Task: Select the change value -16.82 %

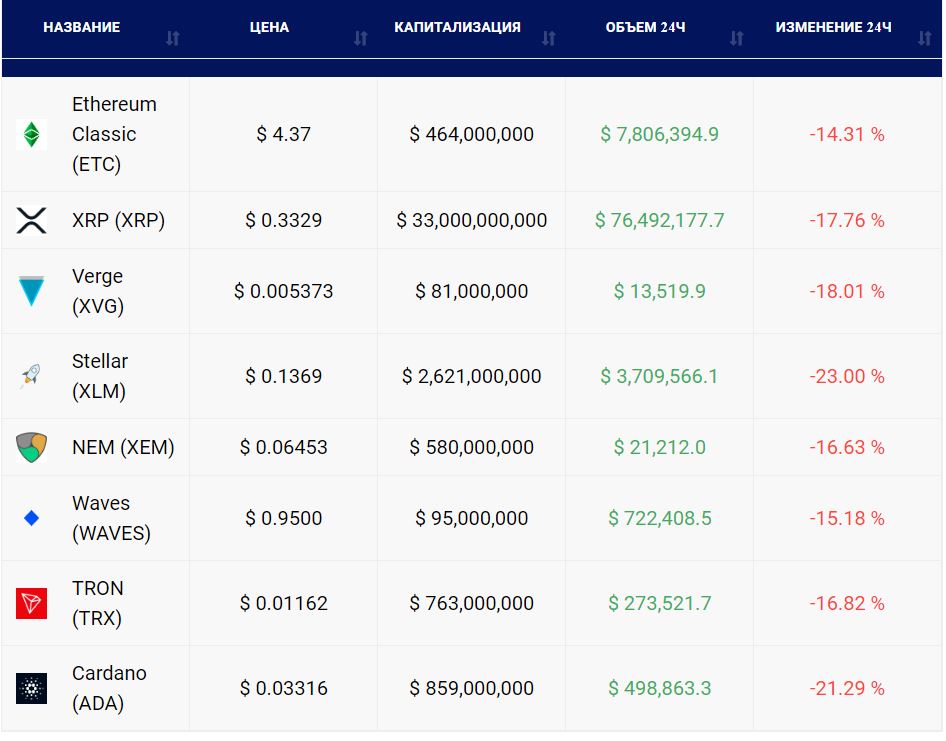Action: tap(847, 603)
